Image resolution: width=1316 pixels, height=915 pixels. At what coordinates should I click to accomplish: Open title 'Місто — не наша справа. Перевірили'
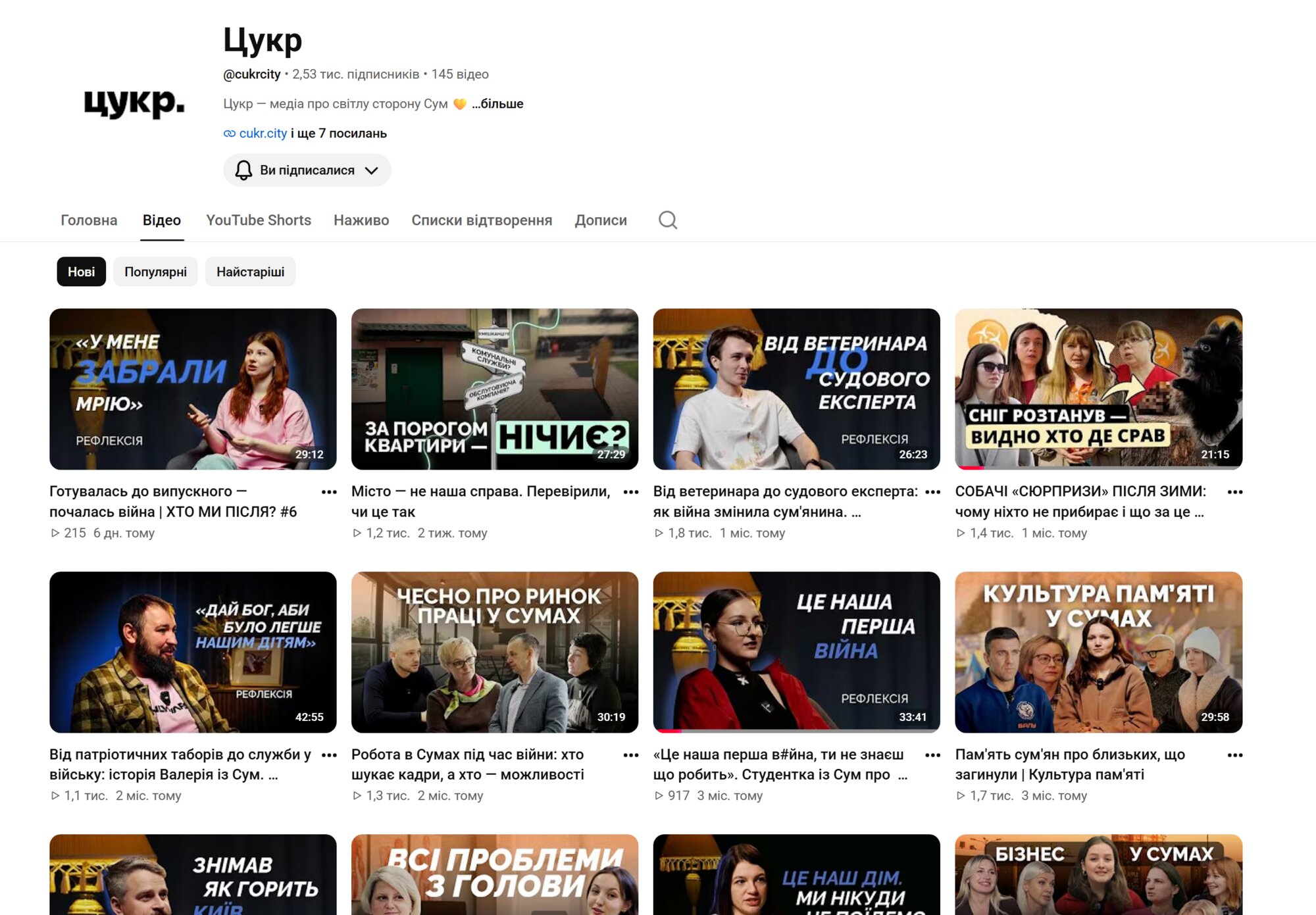(481, 501)
